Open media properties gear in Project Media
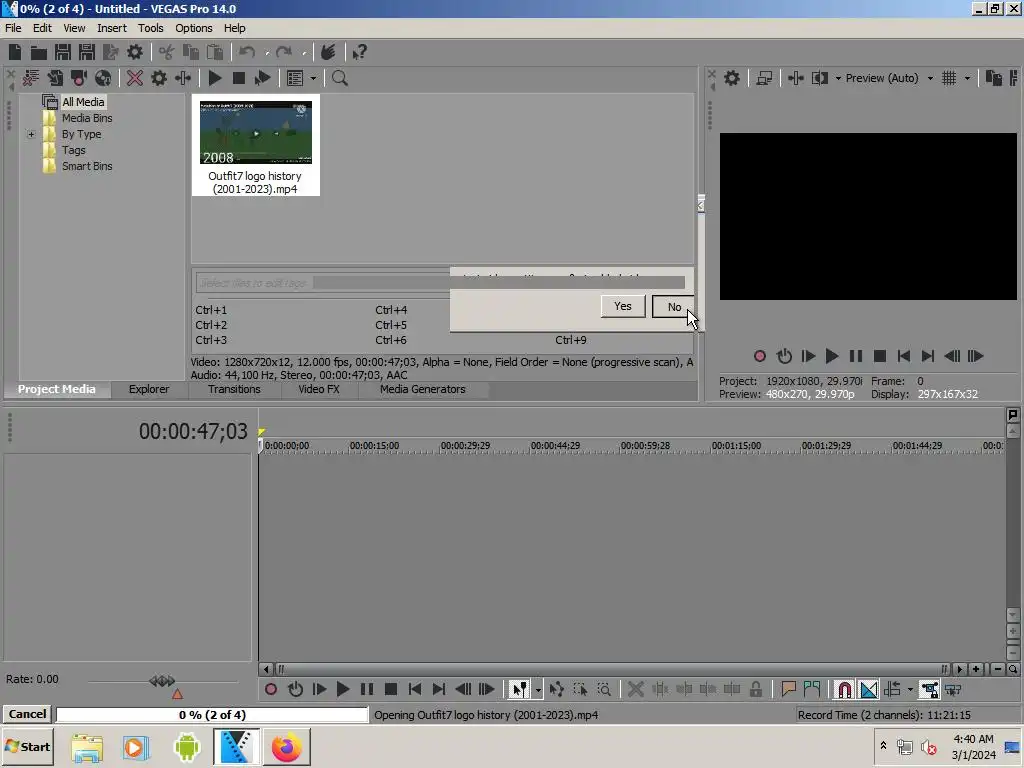Screen dimensions: 1024x768 (159, 78)
